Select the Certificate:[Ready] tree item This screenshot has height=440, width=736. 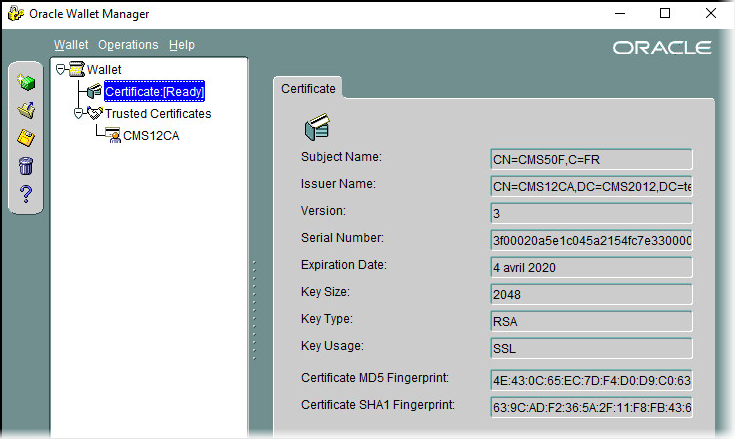point(154,92)
